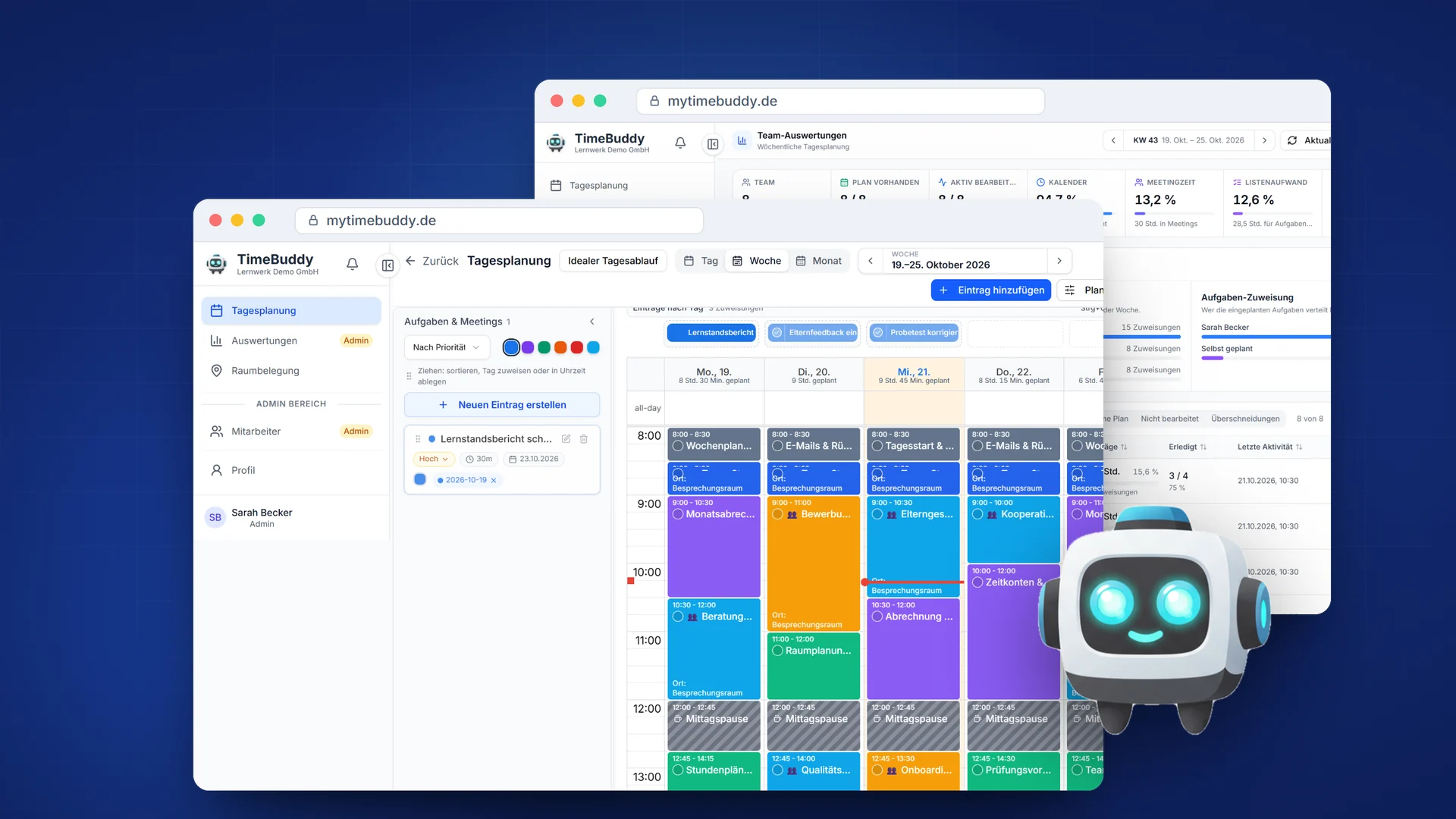Open the Überschneidungen tab in back window

tap(1245, 419)
